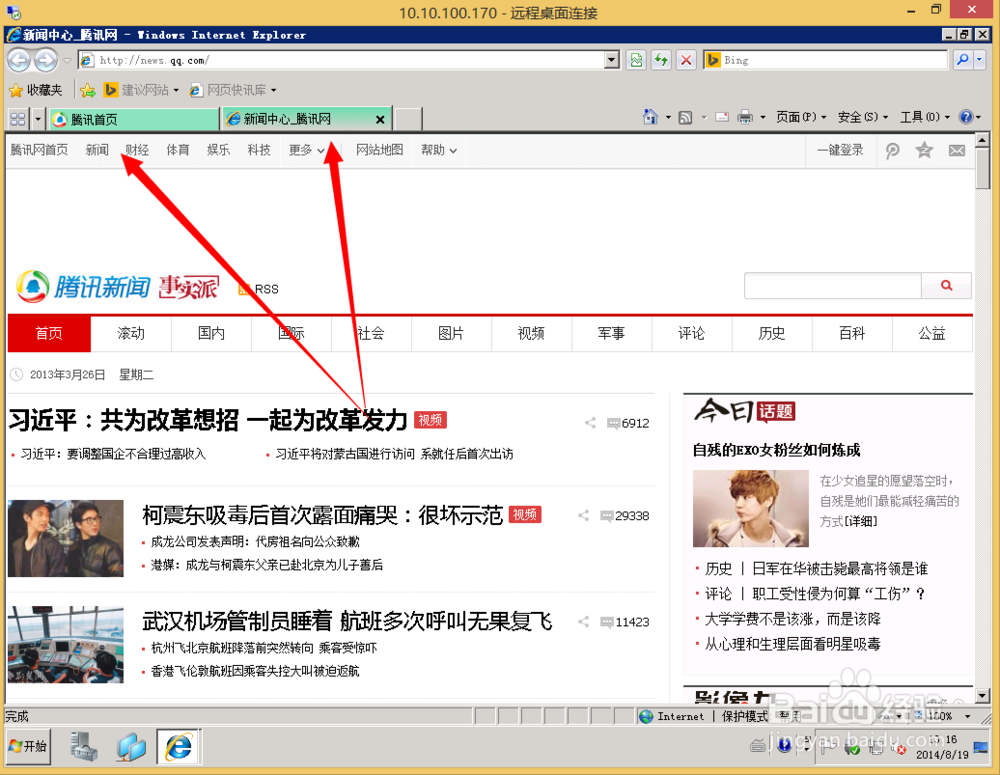The height and width of the screenshot is (775, 1000).
Task: Close the 新闻中心_腾讯网 tab
Action: click(380, 119)
